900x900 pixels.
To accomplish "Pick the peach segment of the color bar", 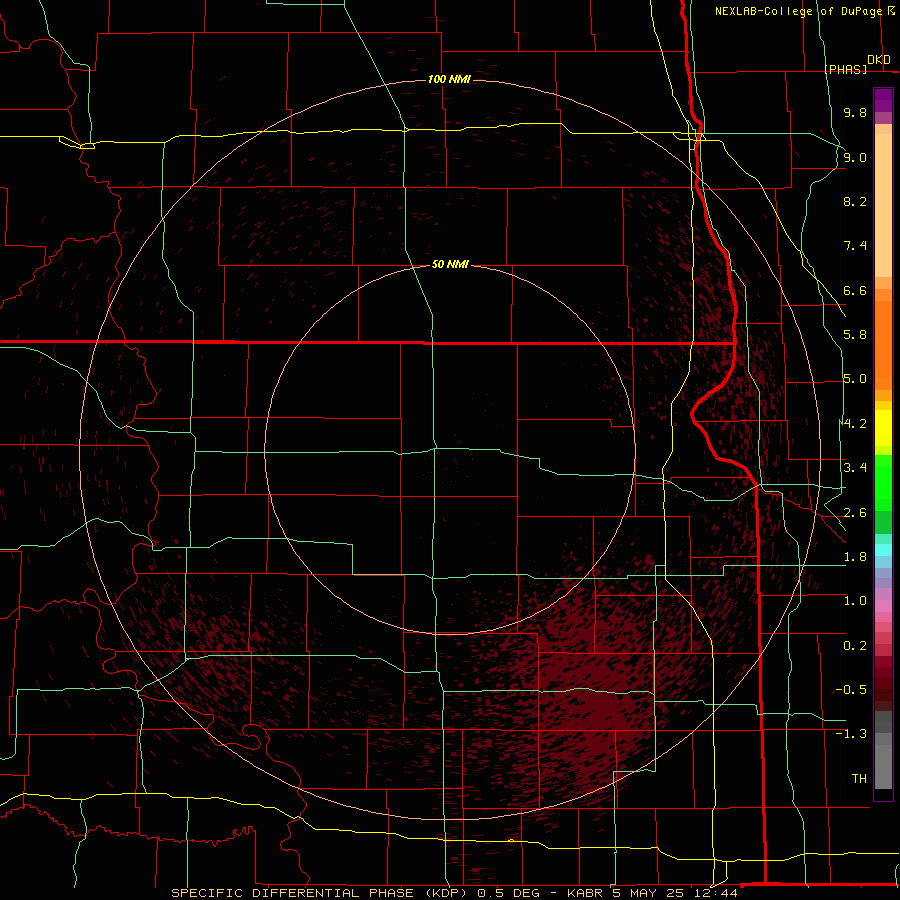I will (883, 205).
